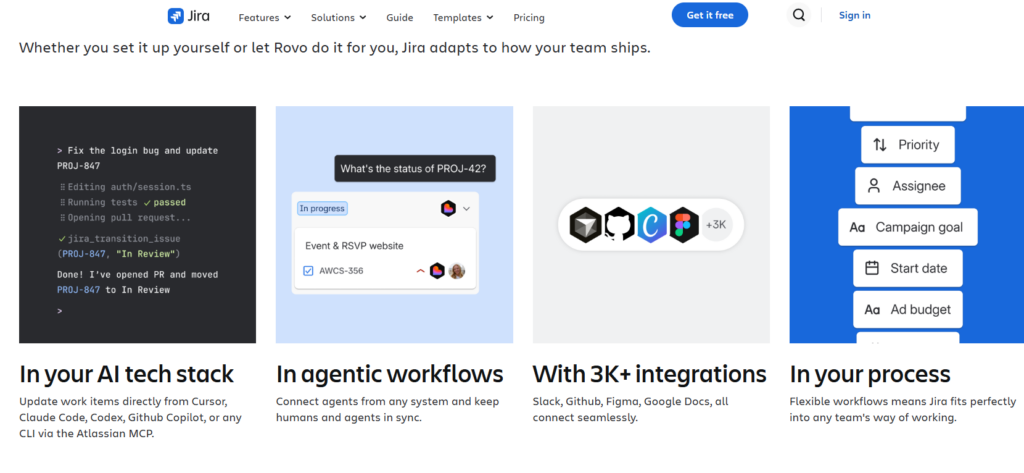Viewport: 1024px width, 473px height.
Task: Click the Campaign goal field chip
Action: tap(908, 227)
